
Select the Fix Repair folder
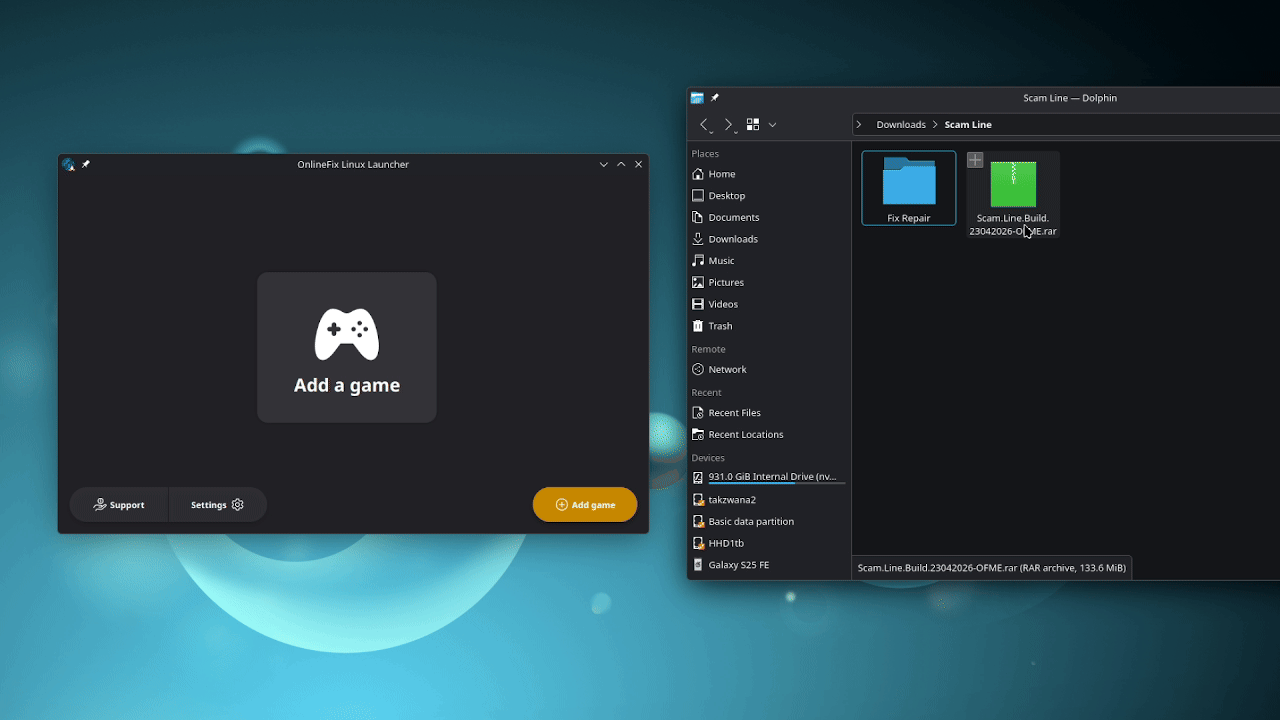pyautogui.click(x=909, y=188)
